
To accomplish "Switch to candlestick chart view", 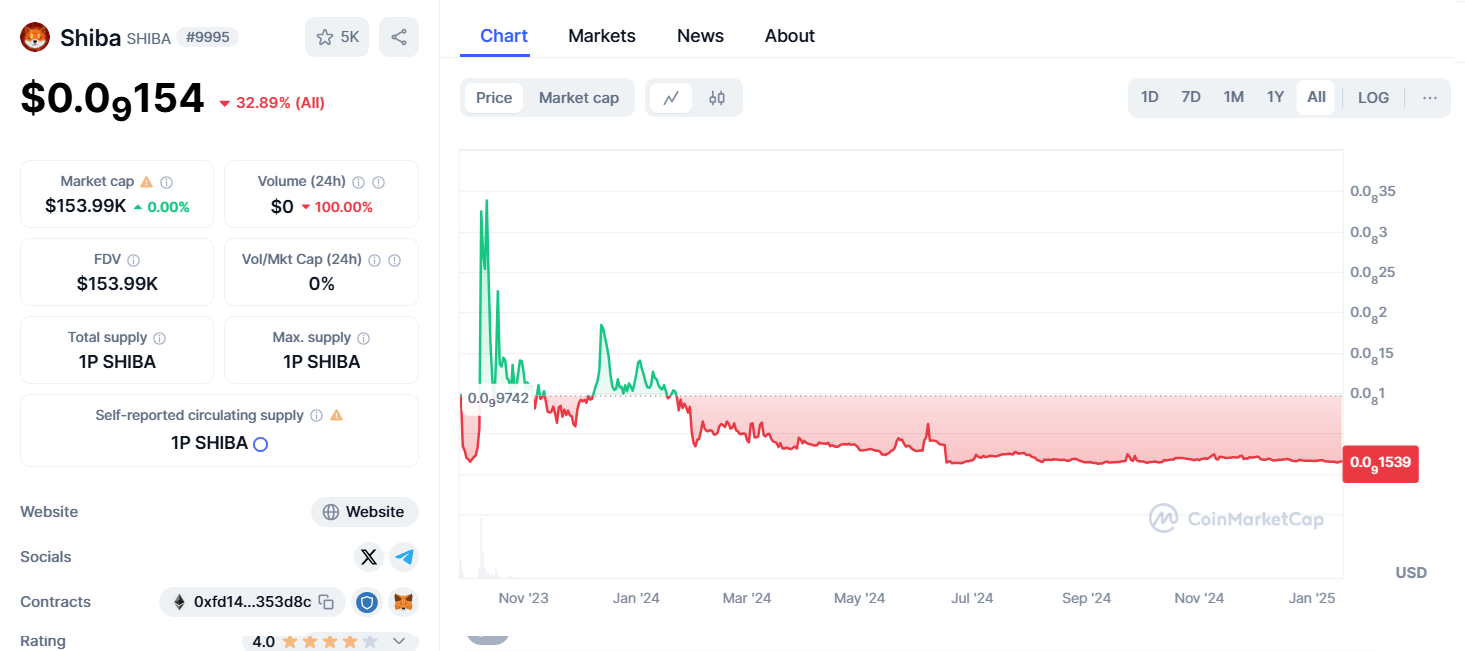I will tap(717, 98).
